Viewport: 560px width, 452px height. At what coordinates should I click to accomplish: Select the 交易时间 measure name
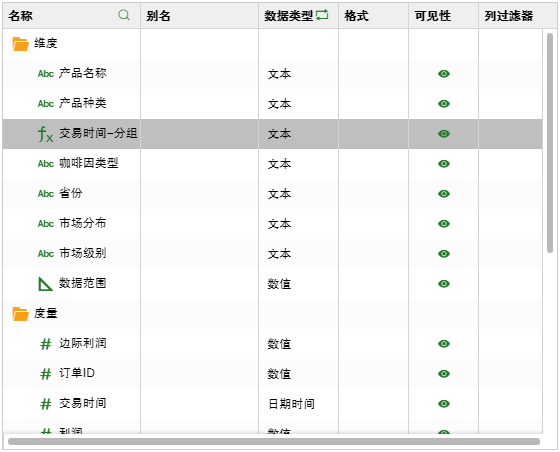click(82, 403)
